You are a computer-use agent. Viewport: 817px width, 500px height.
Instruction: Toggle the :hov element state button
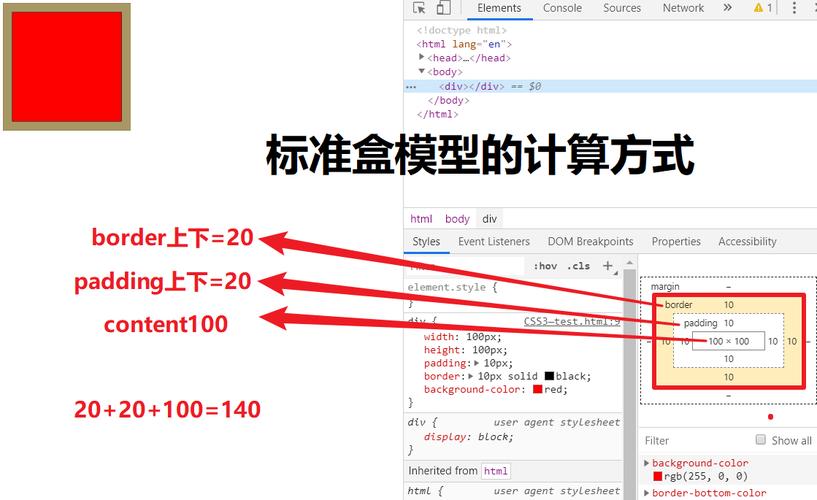[545, 266]
